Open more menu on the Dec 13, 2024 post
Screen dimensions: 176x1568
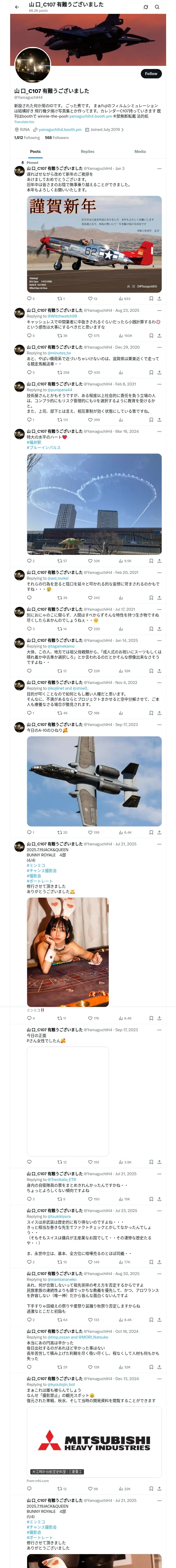click(x=159, y=1379)
